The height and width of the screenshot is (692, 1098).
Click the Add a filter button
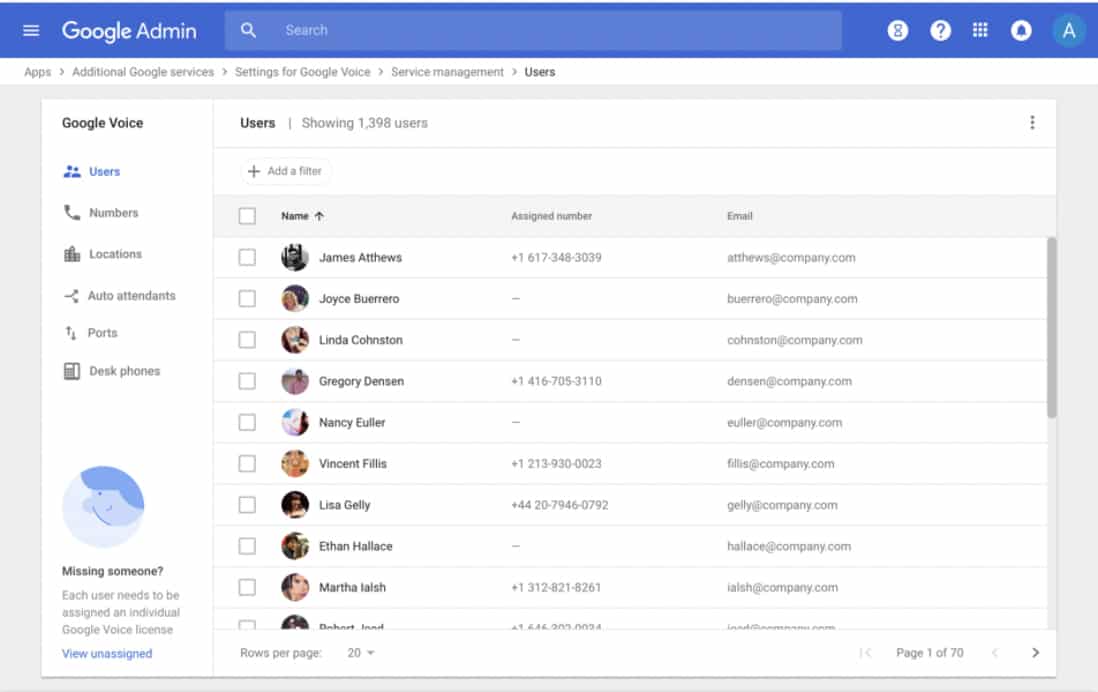286,171
